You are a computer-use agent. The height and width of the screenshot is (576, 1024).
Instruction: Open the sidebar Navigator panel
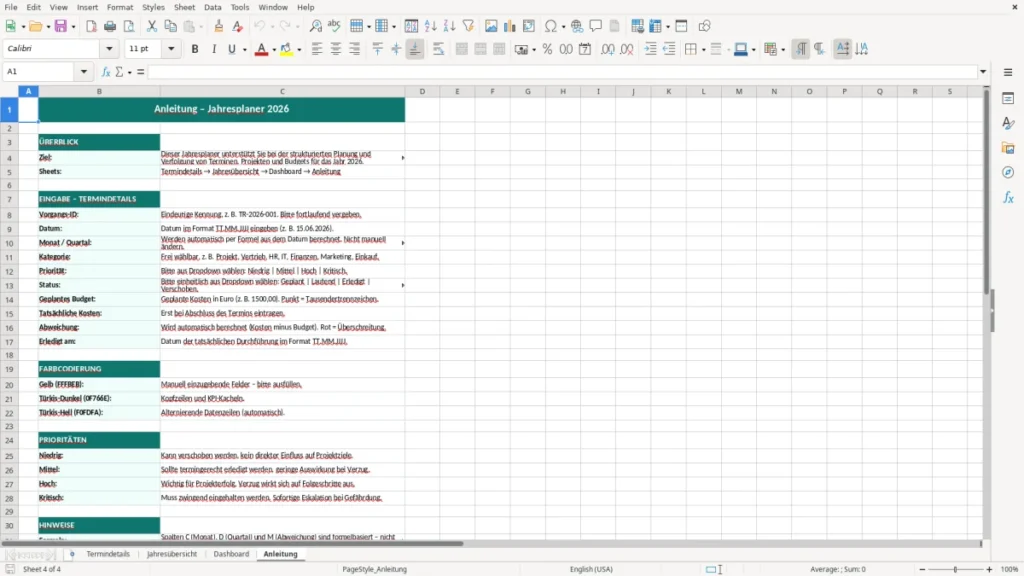tap(1008, 172)
